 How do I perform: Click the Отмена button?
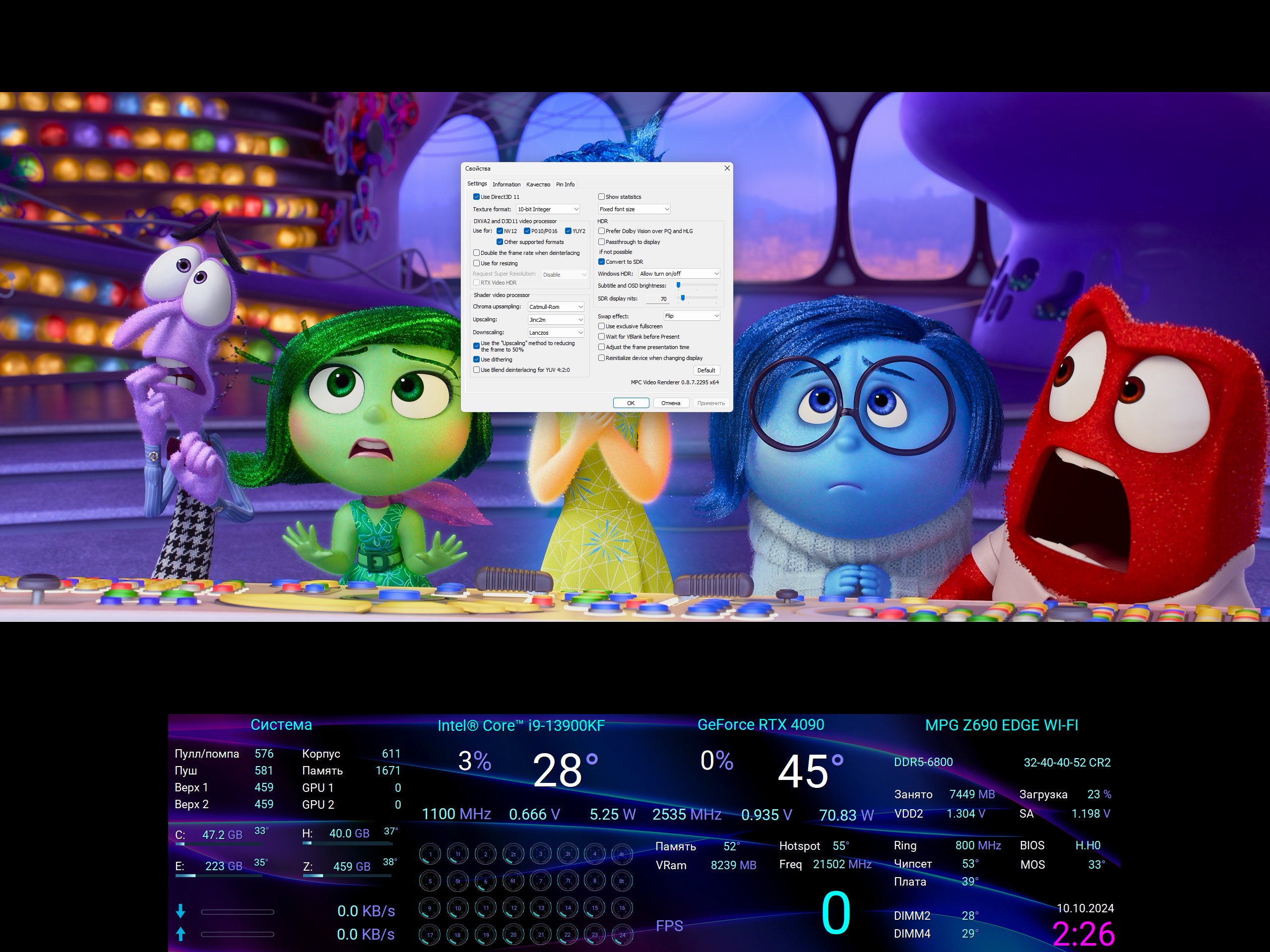pos(670,403)
